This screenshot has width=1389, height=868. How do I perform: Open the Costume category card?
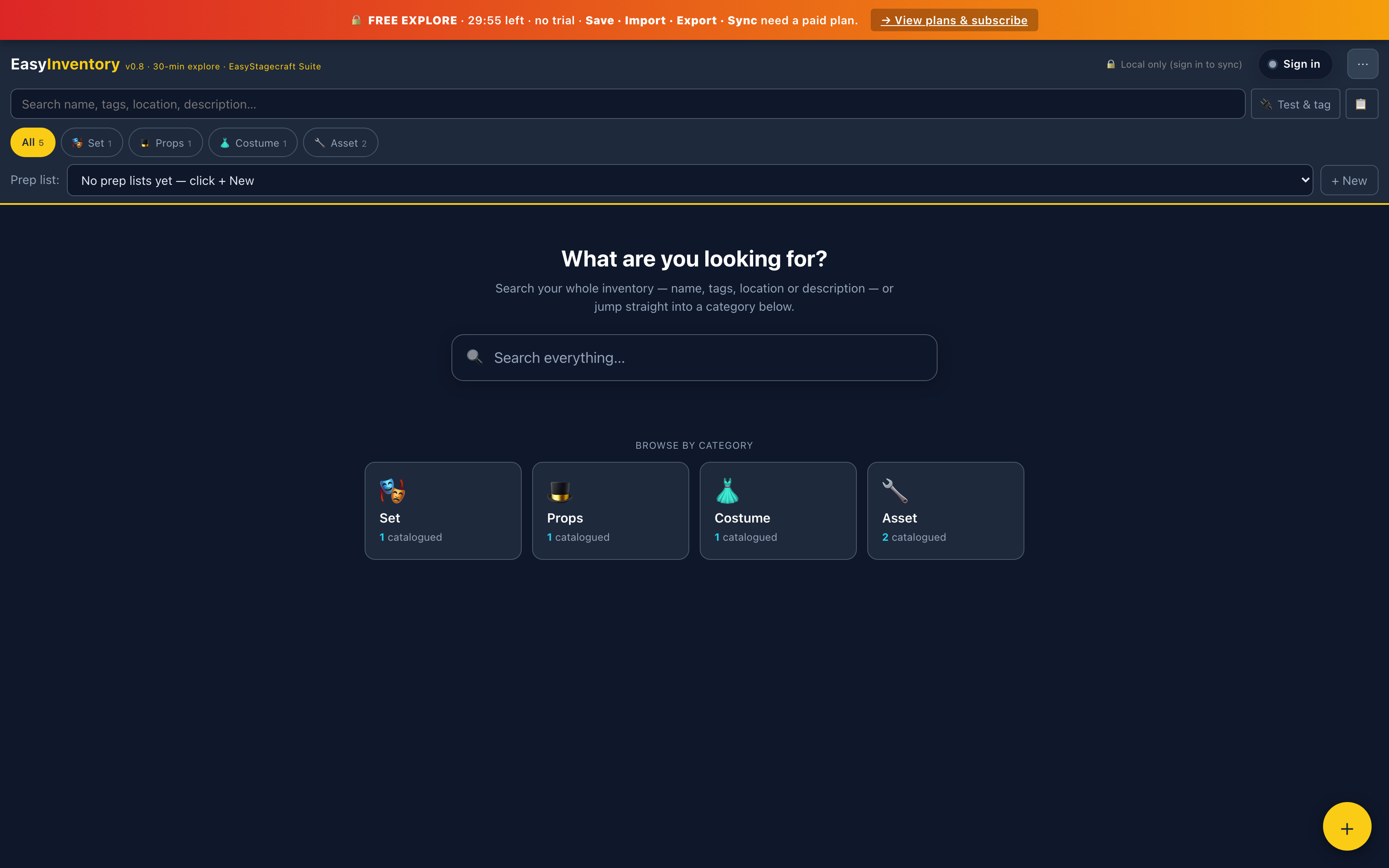click(778, 511)
